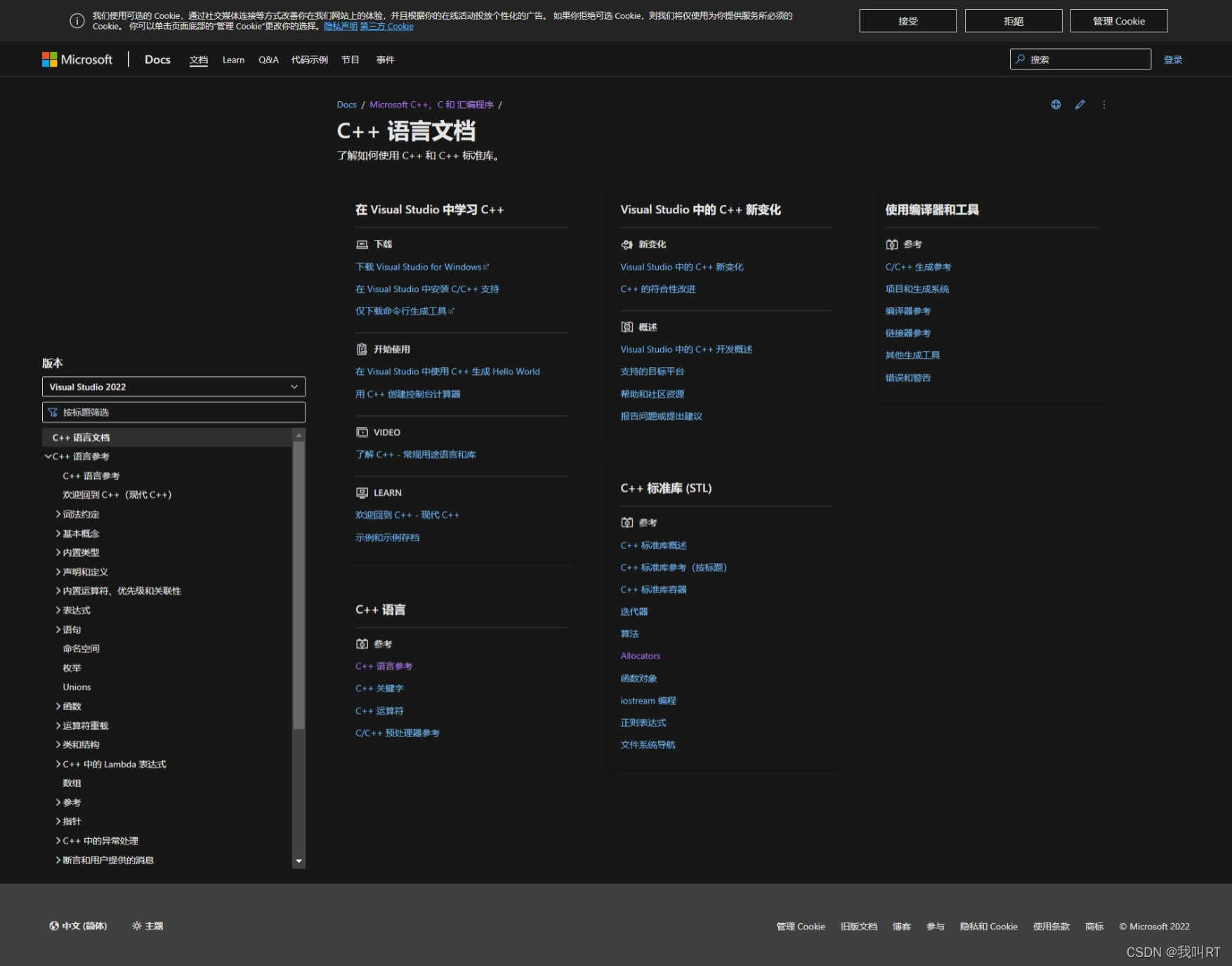Click the 开始使用 section icon
1232x966 pixels.
point(362,349)
